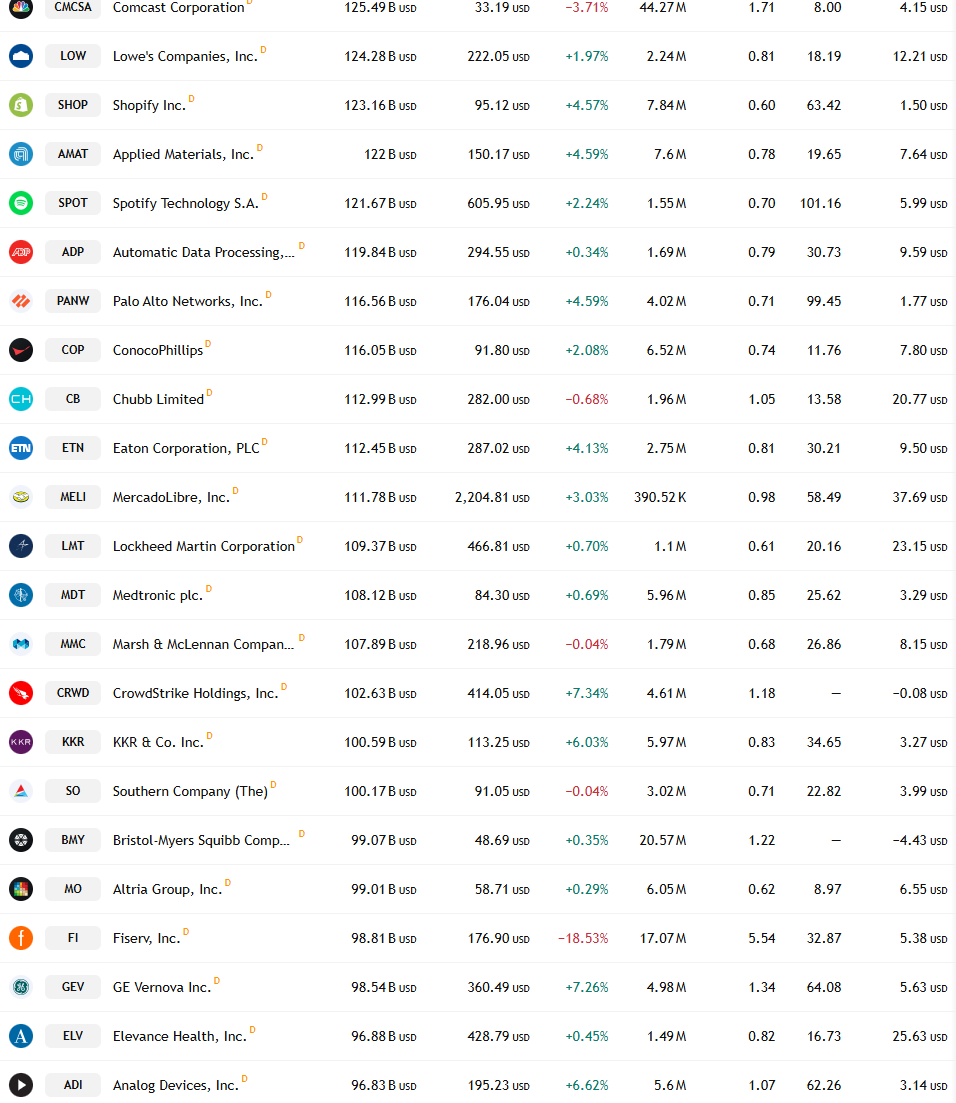Click the Analog Devices logo icon
The image size is (956, 1103).
(21, 1085)
